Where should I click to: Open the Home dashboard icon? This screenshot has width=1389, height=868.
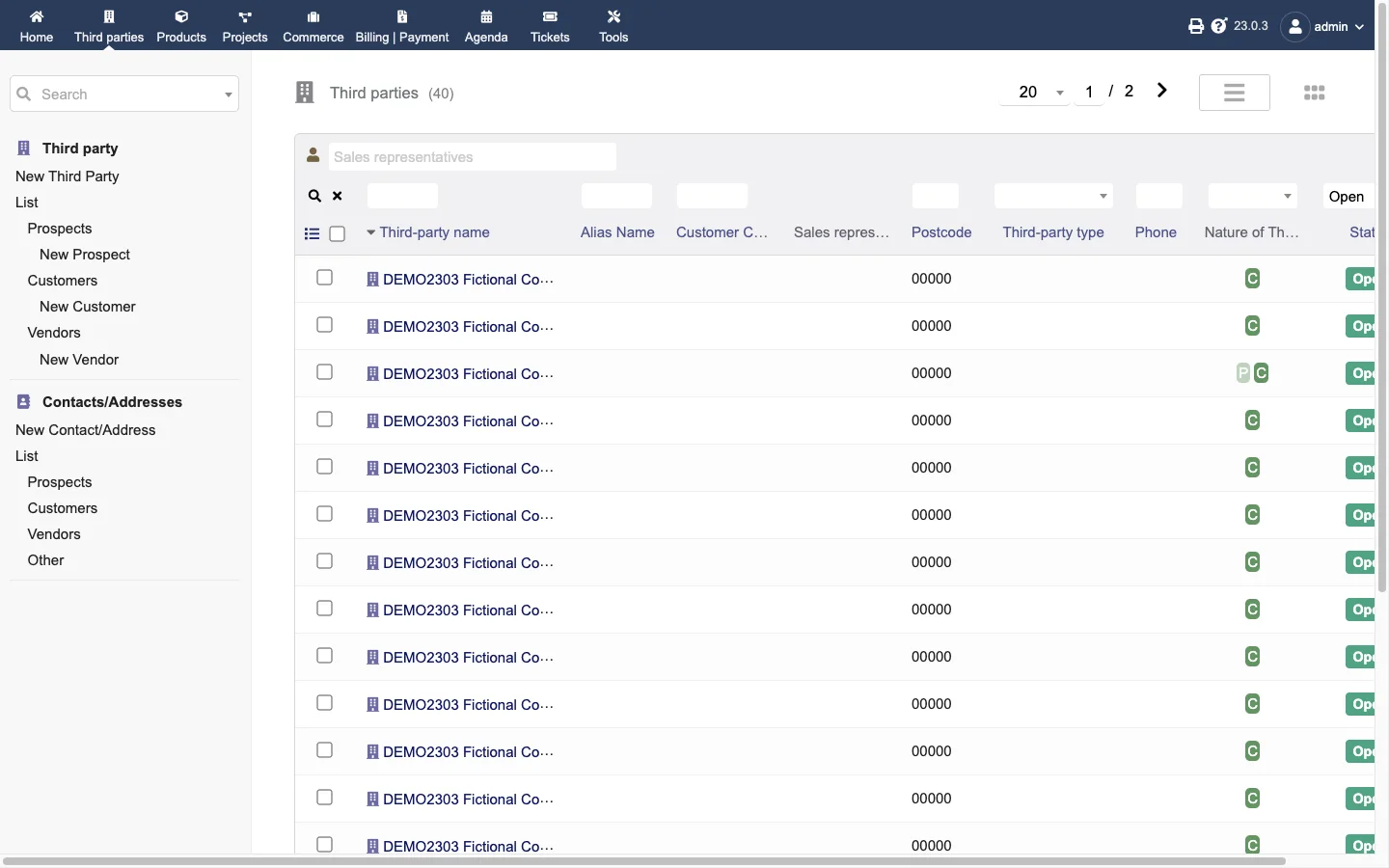[37, 16]
